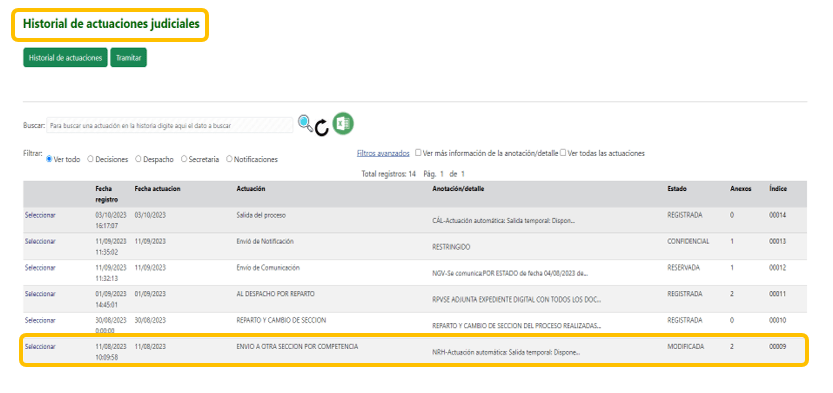833x393 pixels.
Task: Open the Filtros avanzados link
Action: [383, 153]
